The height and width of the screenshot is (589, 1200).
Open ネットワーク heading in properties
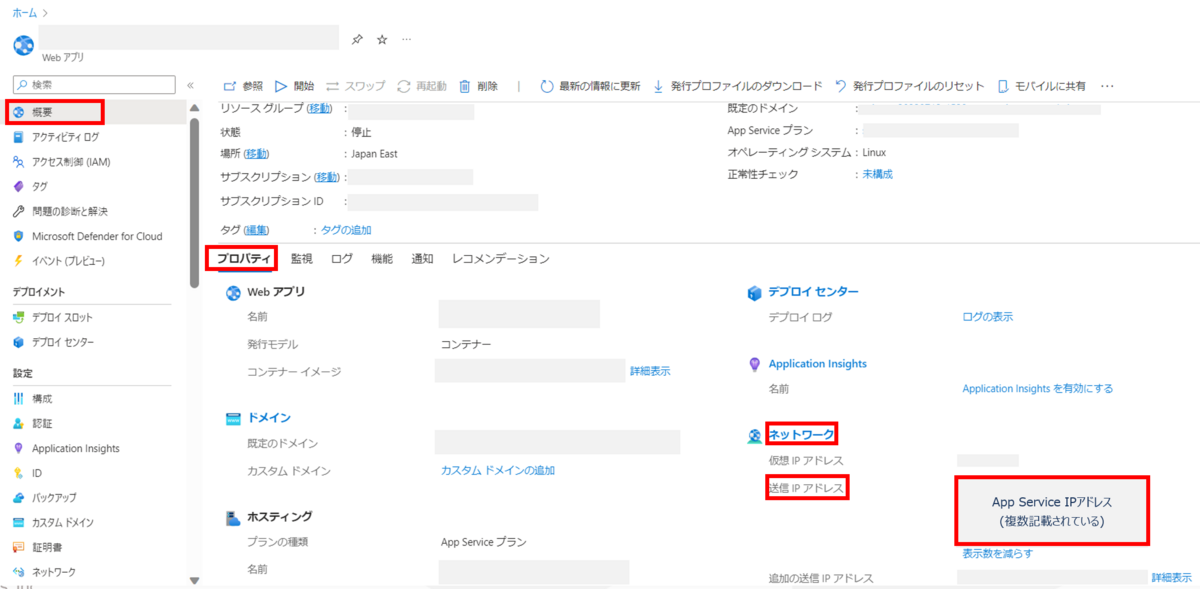point(801,434)
